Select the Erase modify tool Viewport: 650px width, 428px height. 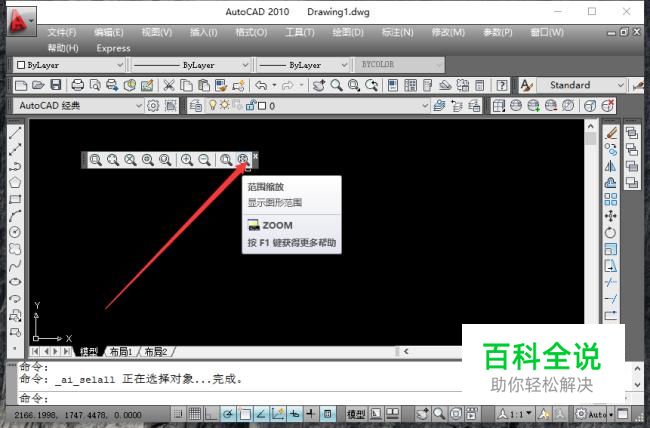pos(611,133)
